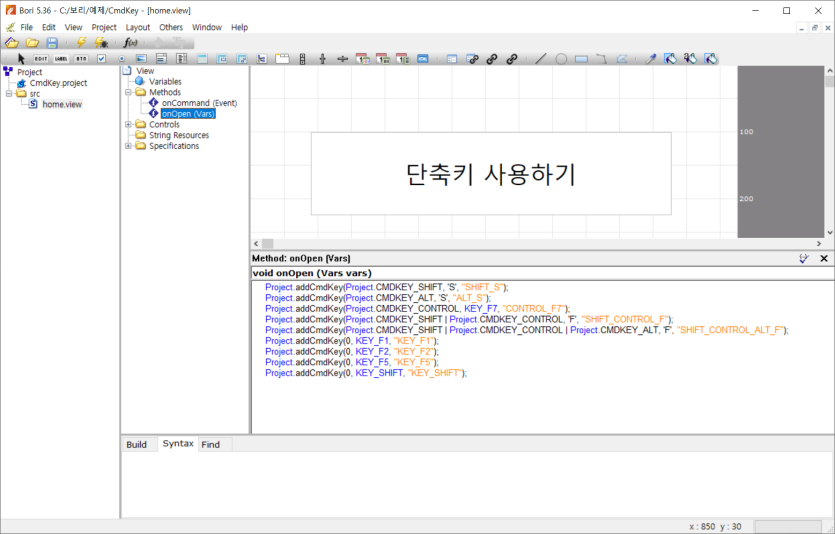Click the syntax check icon in method header
Viewport: 835px width, 534px height.
(x=804, y=258)
